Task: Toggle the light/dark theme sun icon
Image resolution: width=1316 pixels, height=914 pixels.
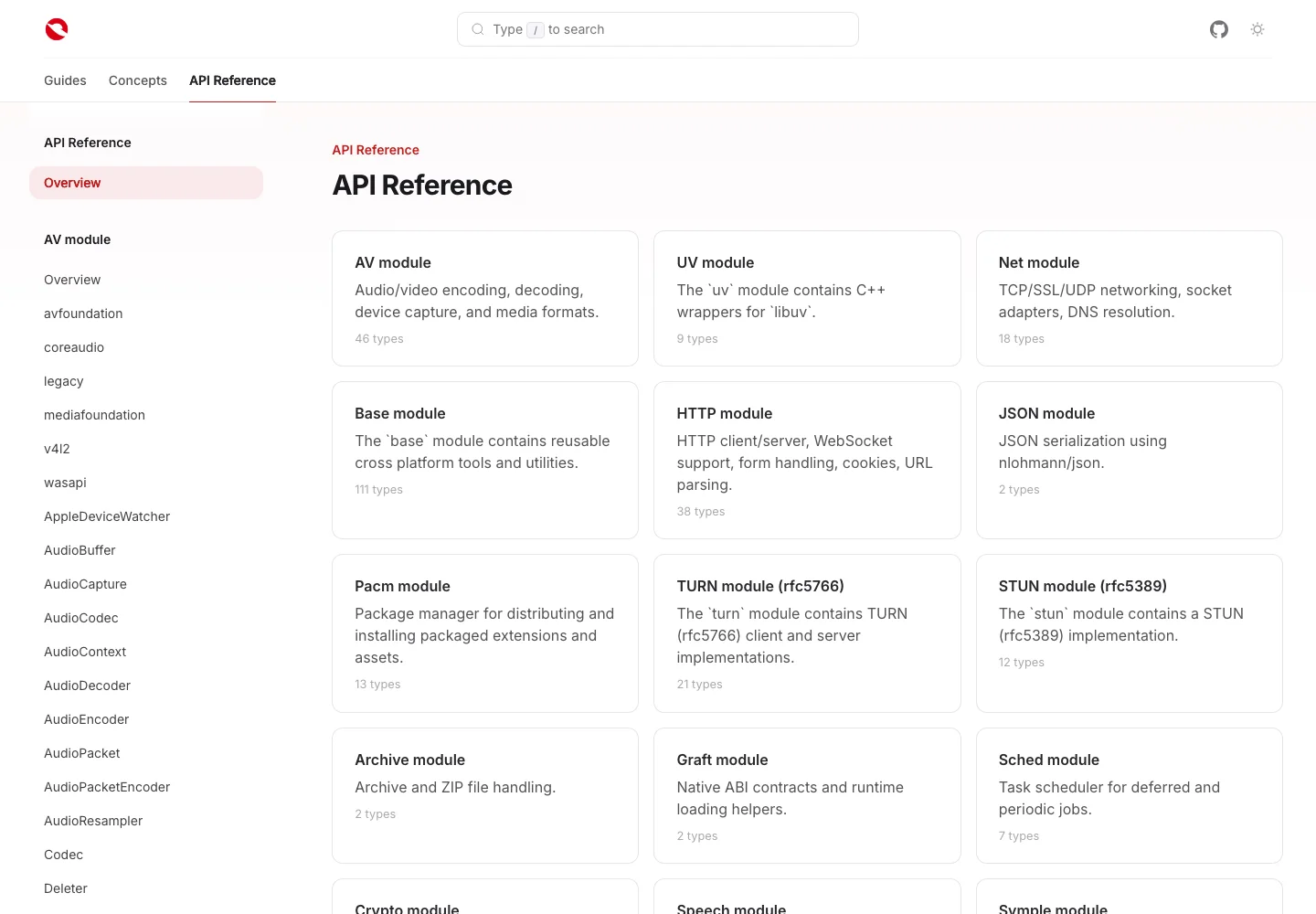Action: [x=1258, y=29]
